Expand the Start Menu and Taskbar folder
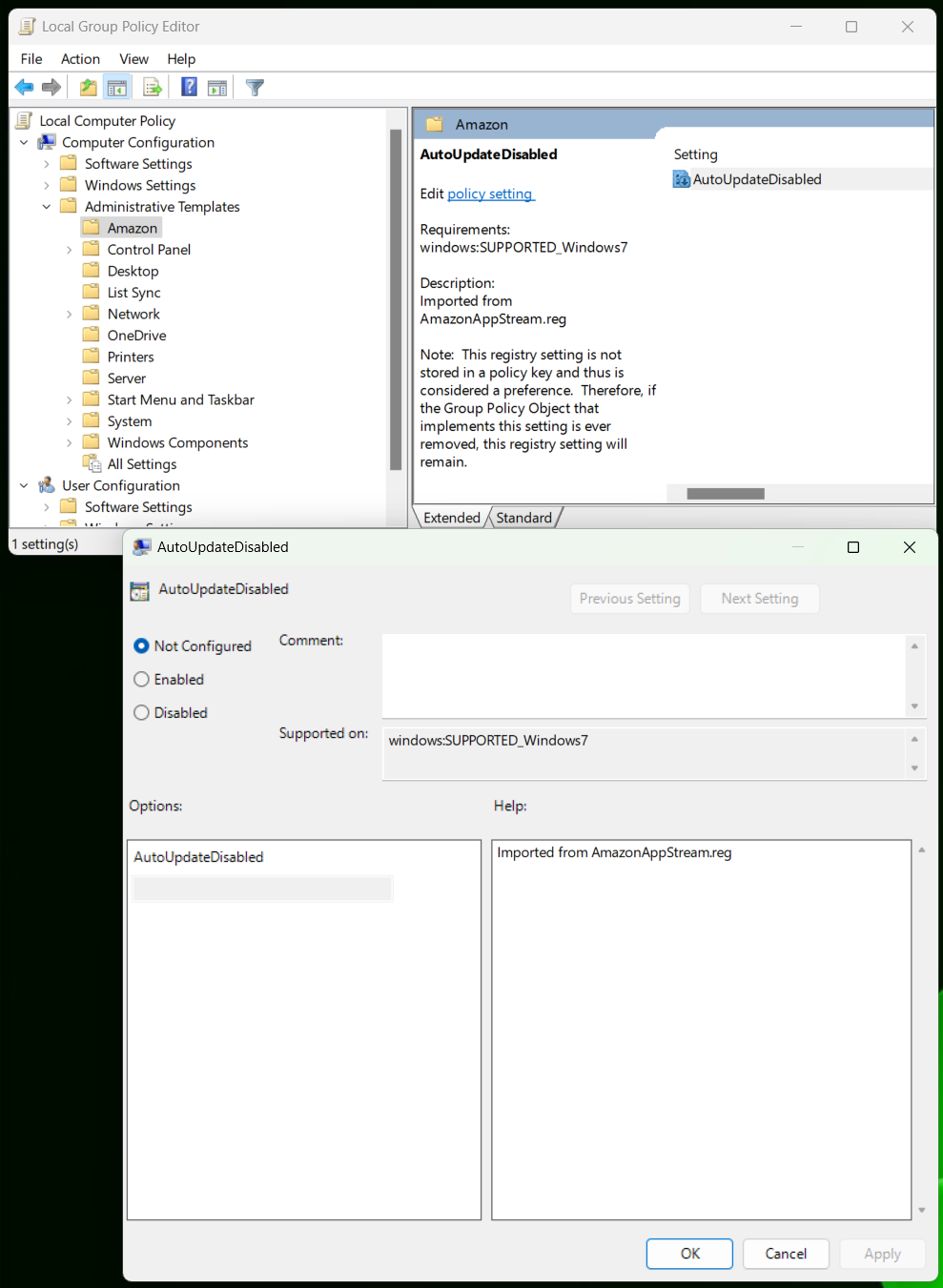 pos(69,400)
